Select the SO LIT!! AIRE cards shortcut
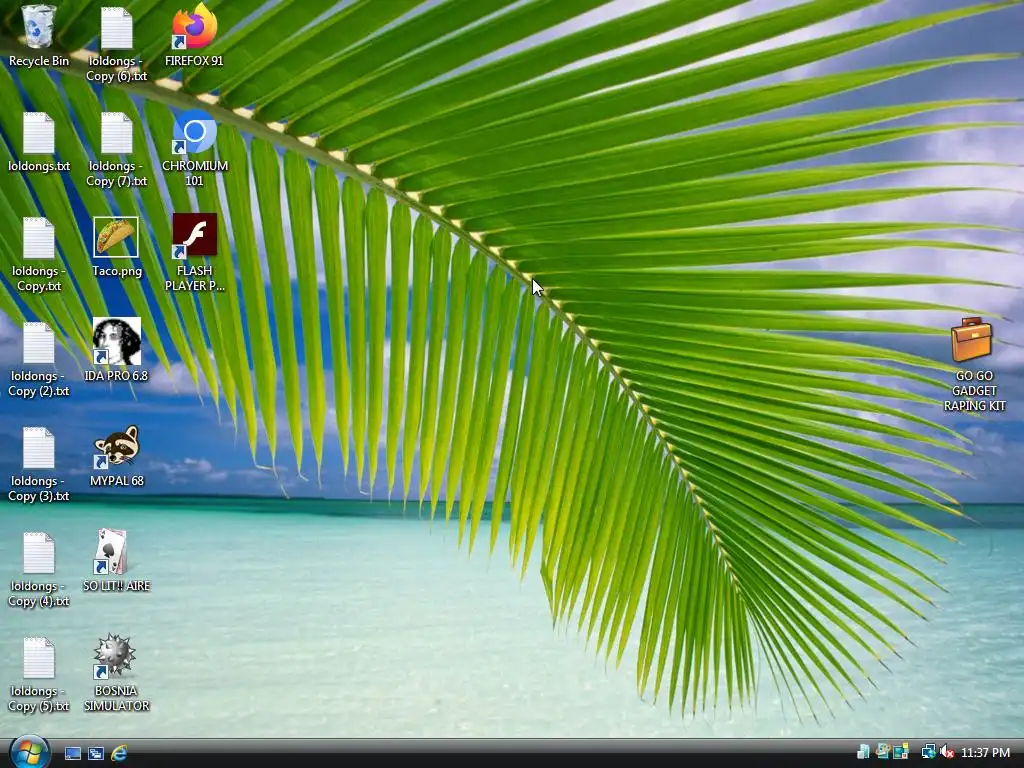 (116, 560)
